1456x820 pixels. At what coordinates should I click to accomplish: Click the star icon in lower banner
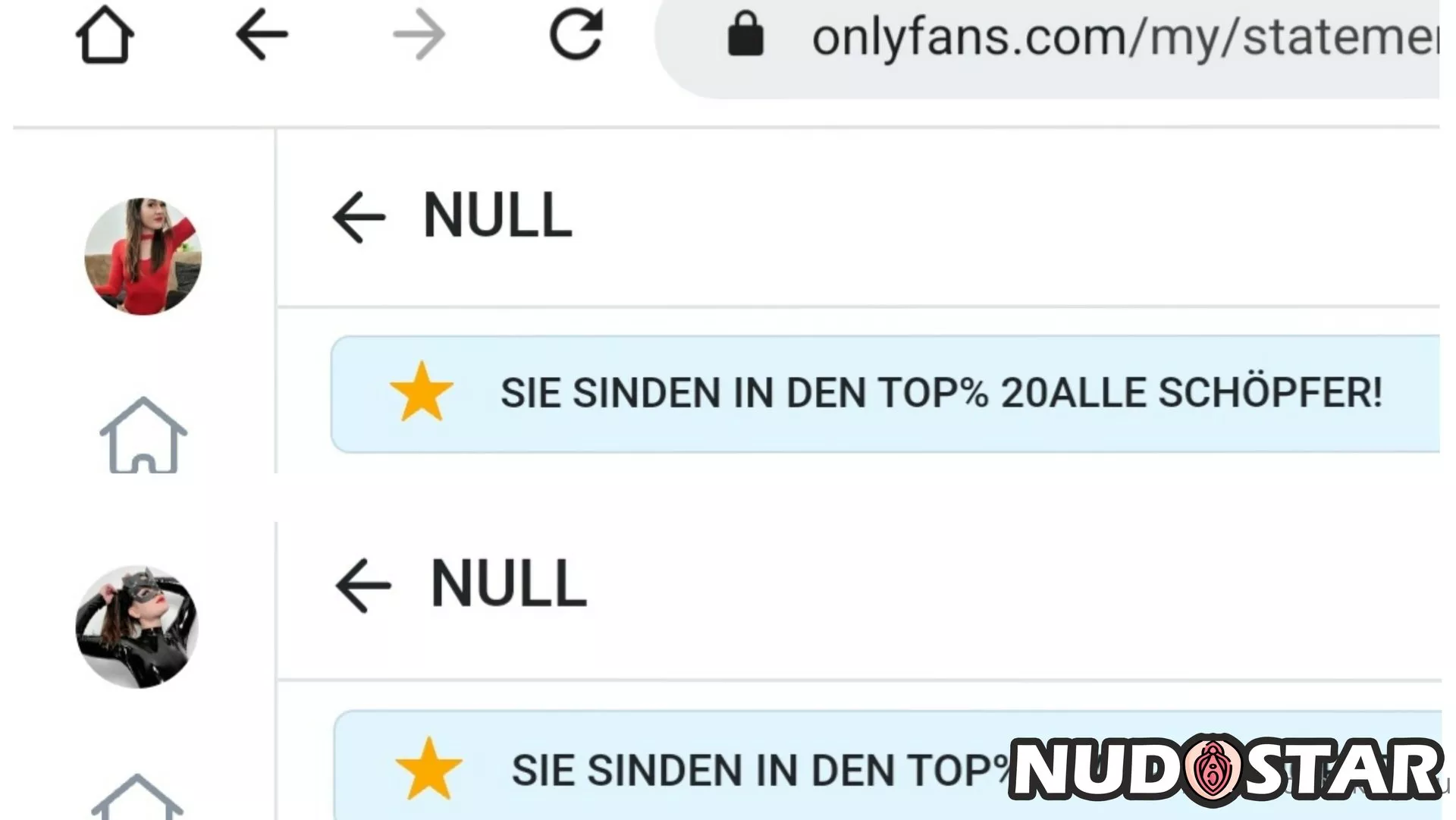[429, 768]
